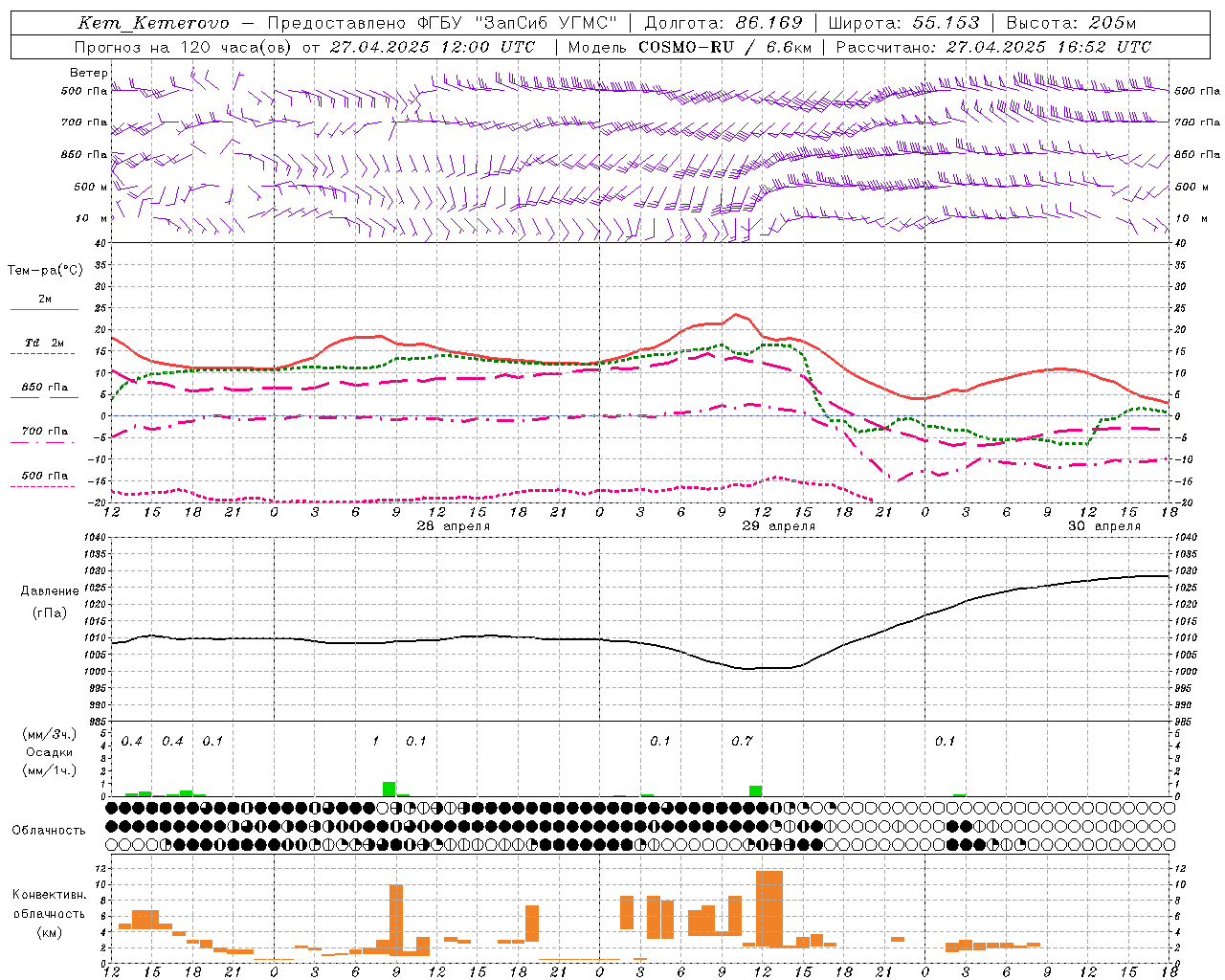Click the 'Осадки' precipitation label
1225x980 pixels.
tap(49, 752)
